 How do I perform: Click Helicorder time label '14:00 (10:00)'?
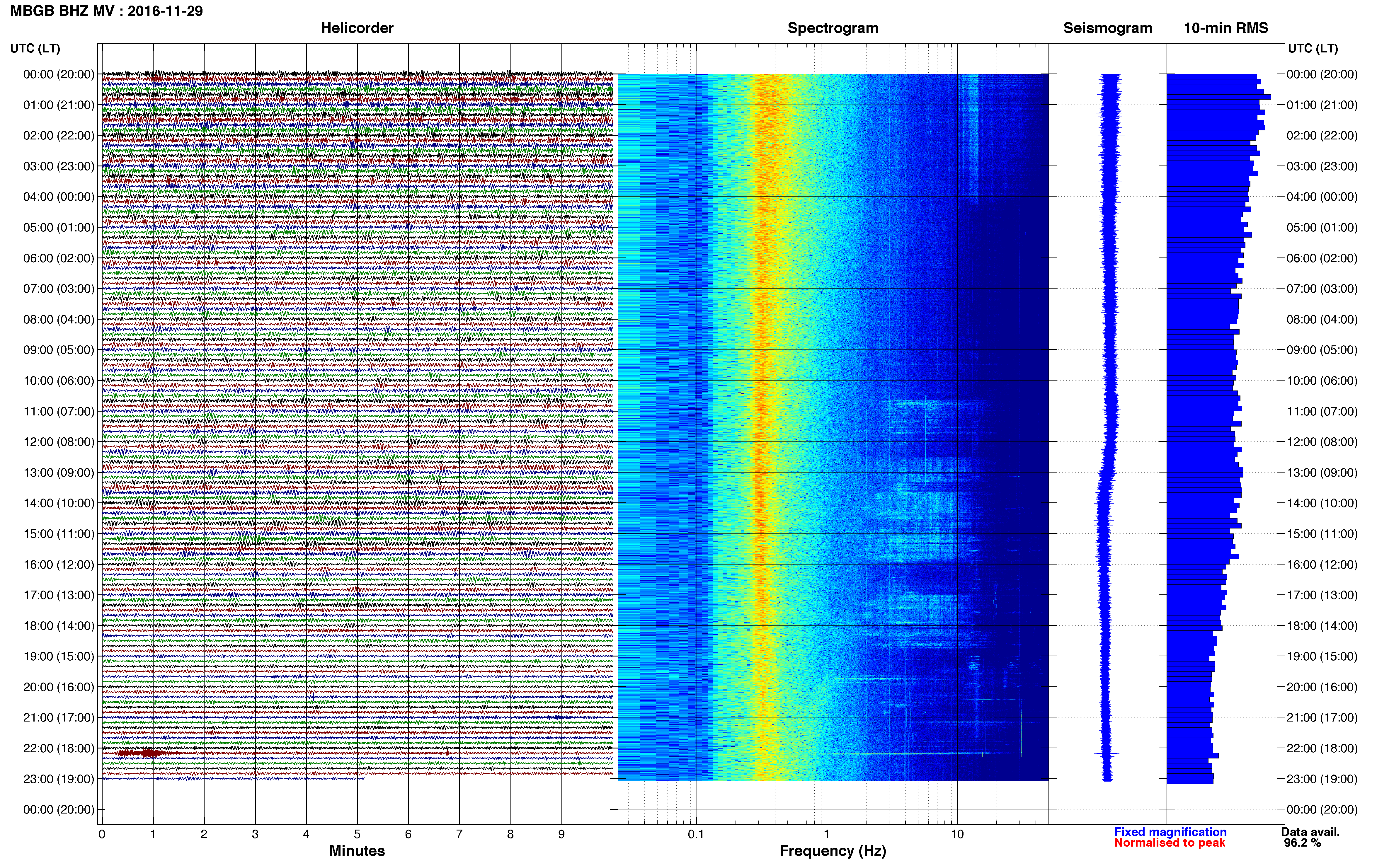point(59,504)
